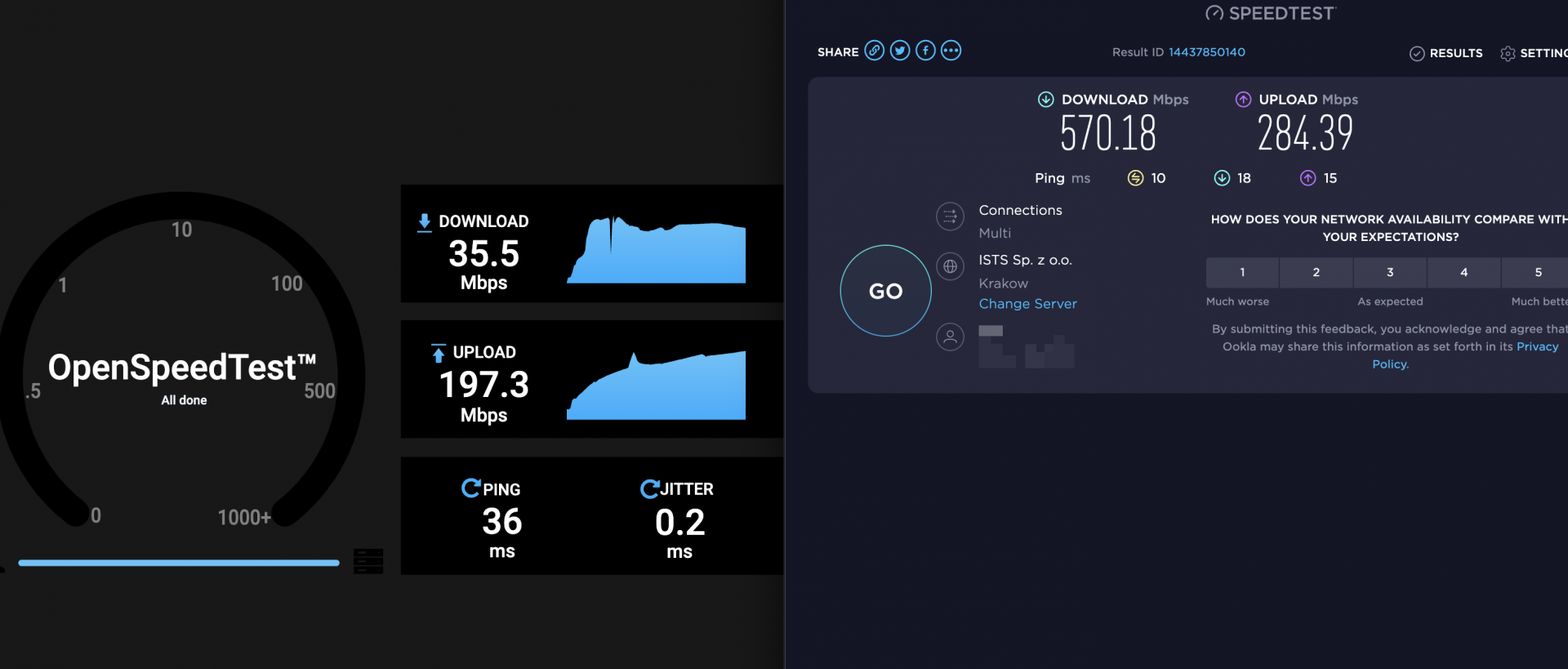Rate network availability as 4

pos(1464,273)
